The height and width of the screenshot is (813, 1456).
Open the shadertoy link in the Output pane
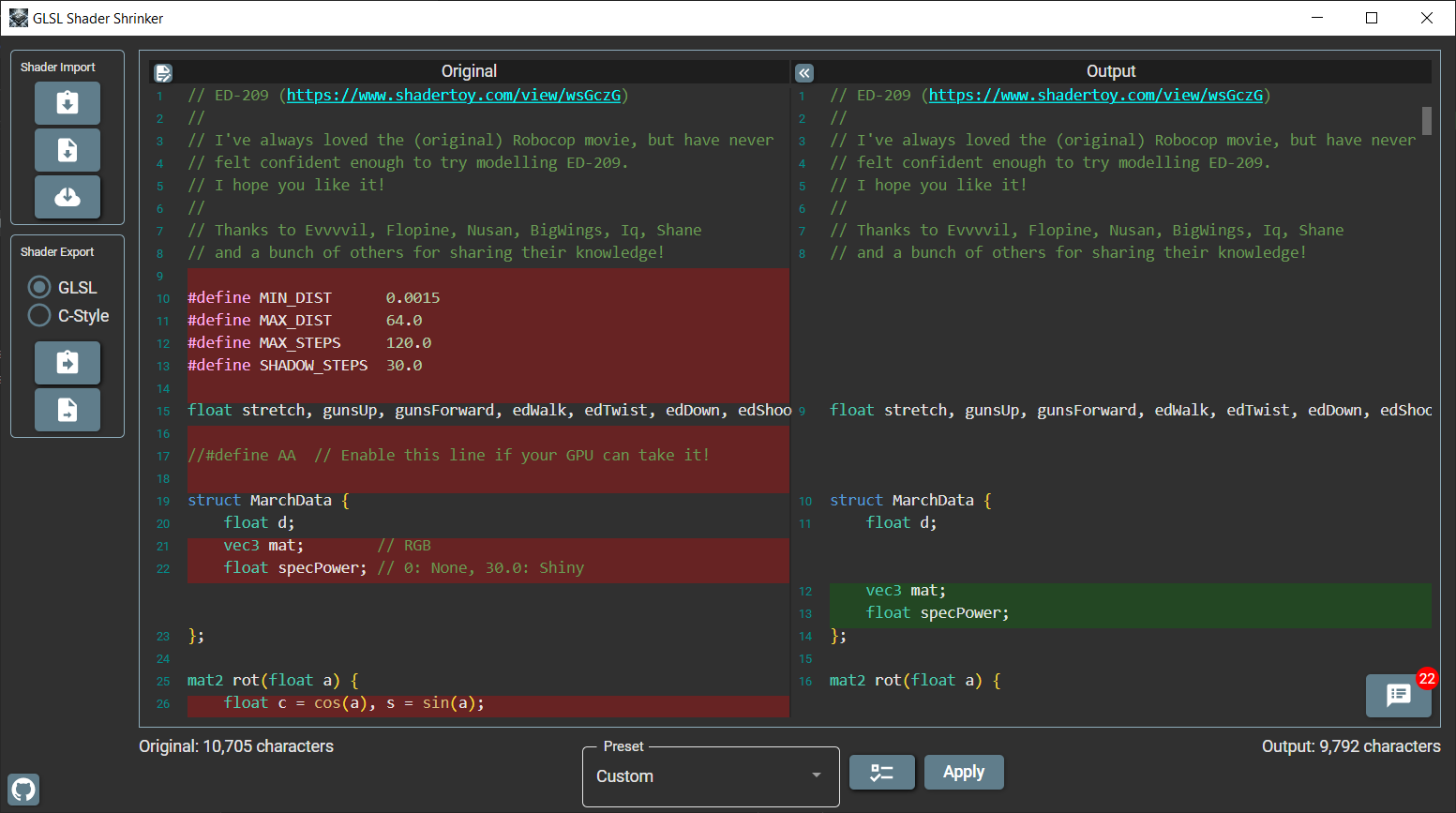click(1096, 95)
